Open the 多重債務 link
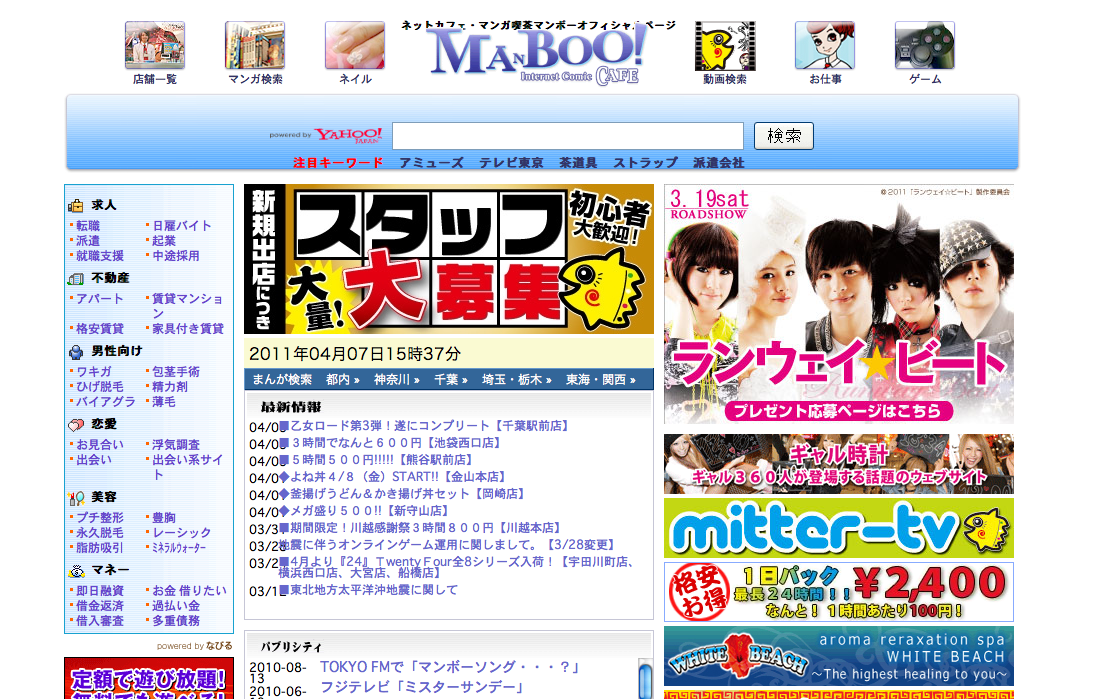 176,621
